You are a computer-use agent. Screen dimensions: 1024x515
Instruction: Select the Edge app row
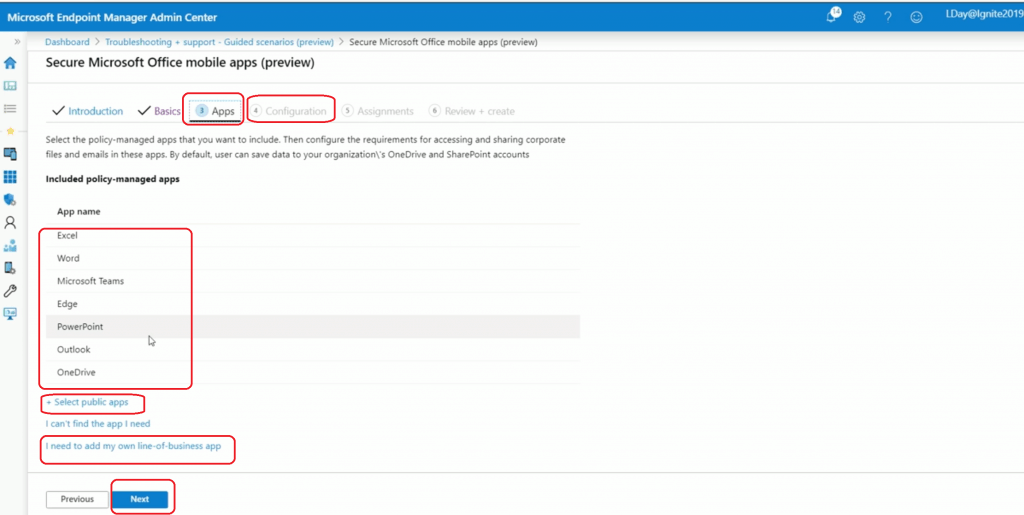pyautogui.click(x=313, y=304)
